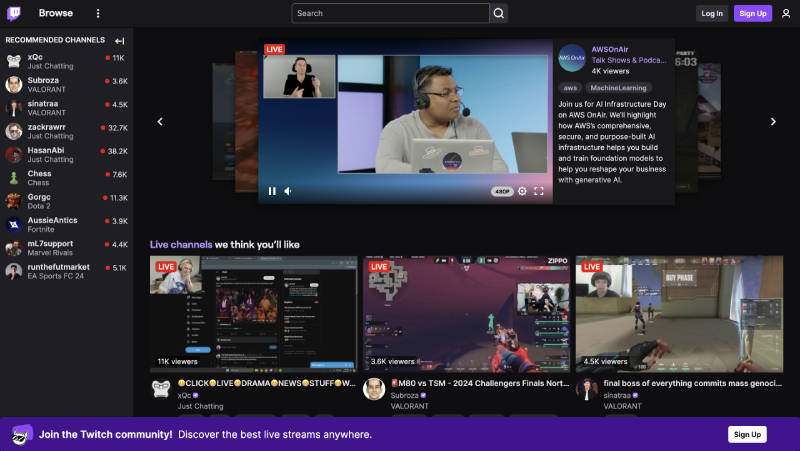Type in the Search input field
800x451 pixels.
click(x=390, y=13)
